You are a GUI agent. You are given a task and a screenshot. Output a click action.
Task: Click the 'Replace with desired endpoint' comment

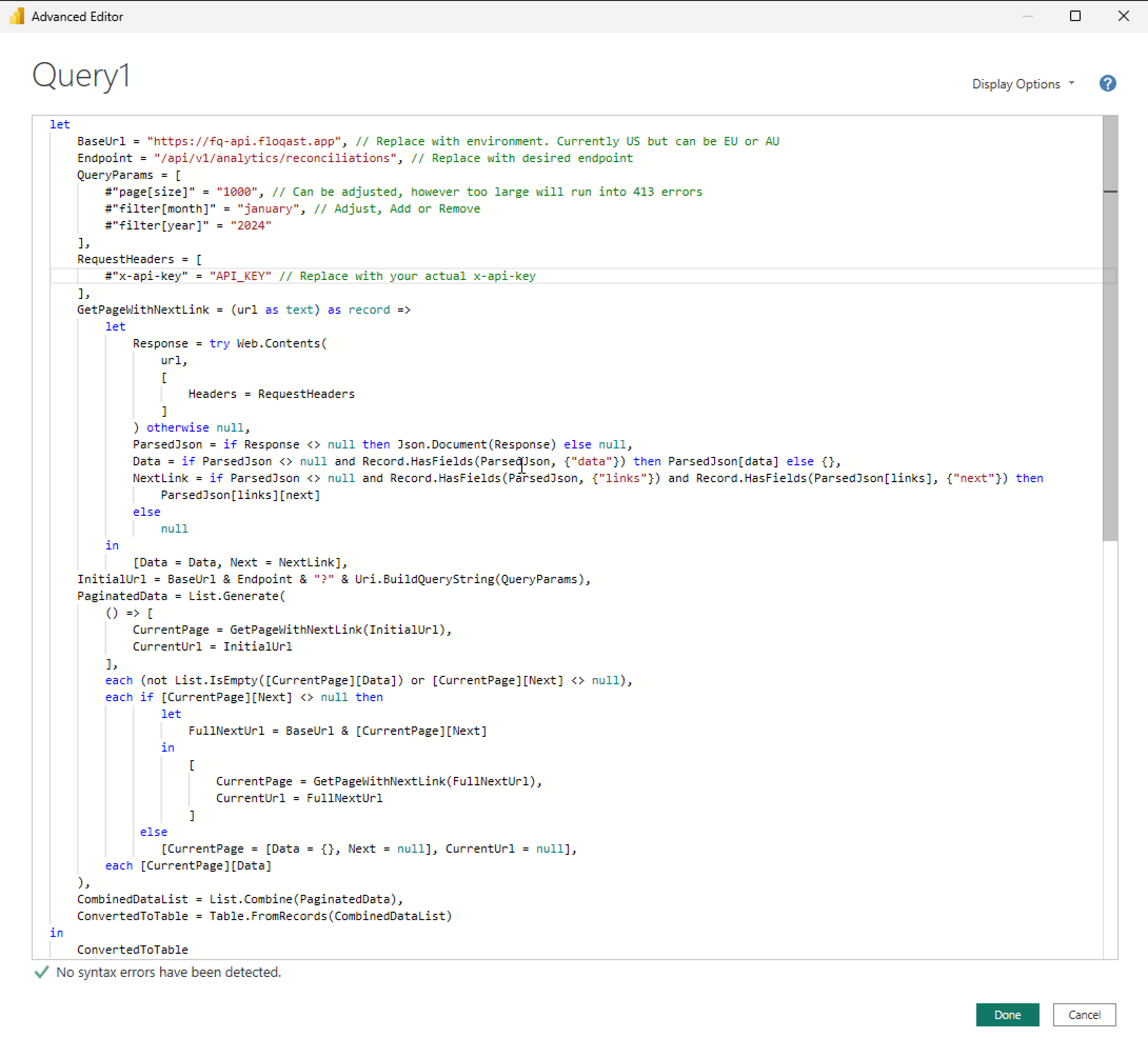point(522,158)
